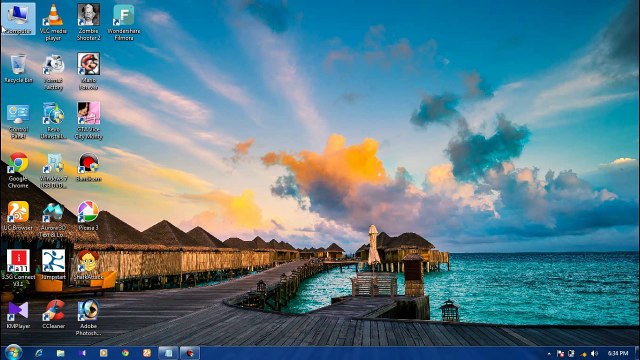Open the Action Center flag icon
Image resolution: width=640 pixels, height=360 pixels.
click(x=560, y=353)
